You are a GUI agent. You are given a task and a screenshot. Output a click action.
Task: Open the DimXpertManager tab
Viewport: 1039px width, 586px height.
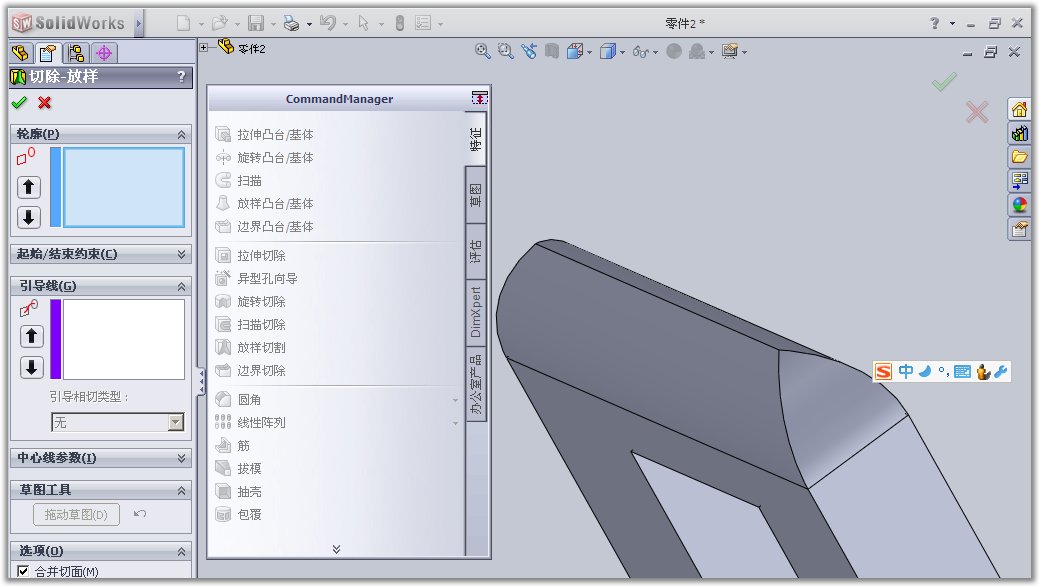coord(104,53)
